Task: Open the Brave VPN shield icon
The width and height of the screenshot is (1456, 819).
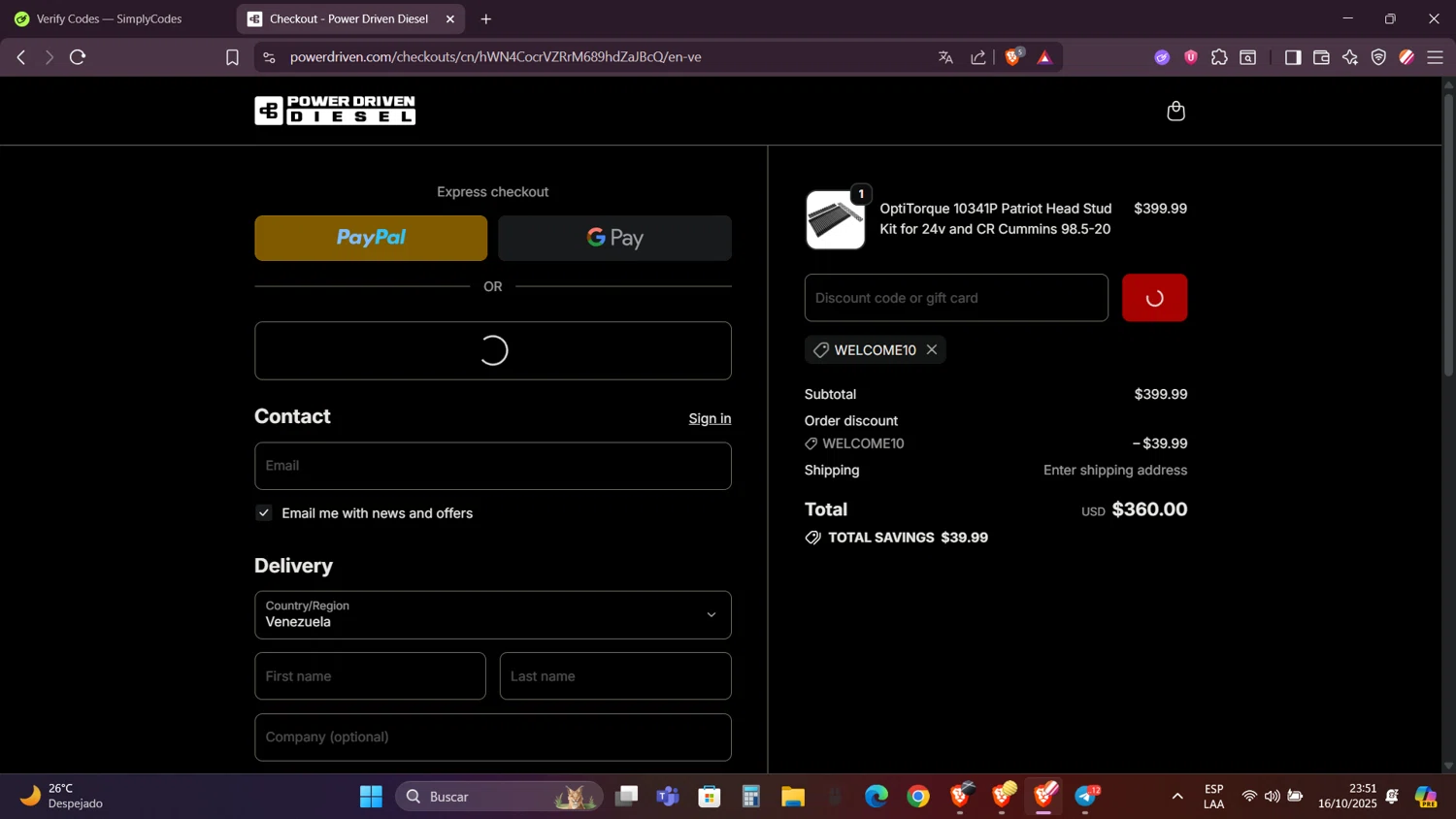Action: click(1378, 57)
